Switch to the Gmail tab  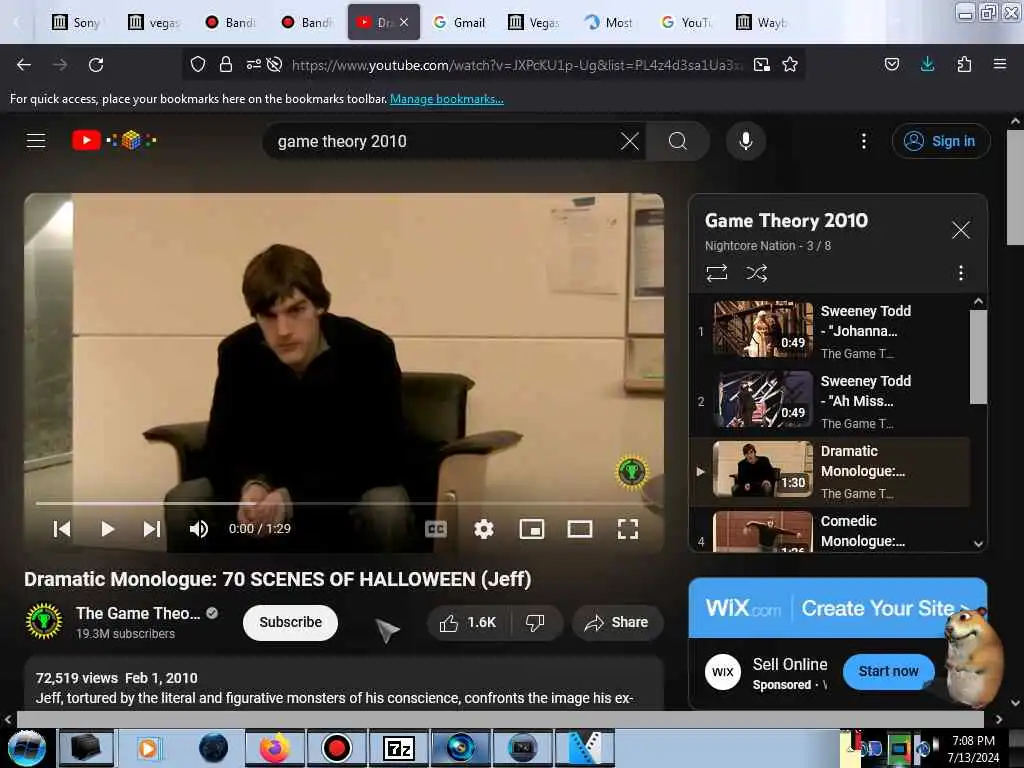pyautogui.click(x=459, y=22)
